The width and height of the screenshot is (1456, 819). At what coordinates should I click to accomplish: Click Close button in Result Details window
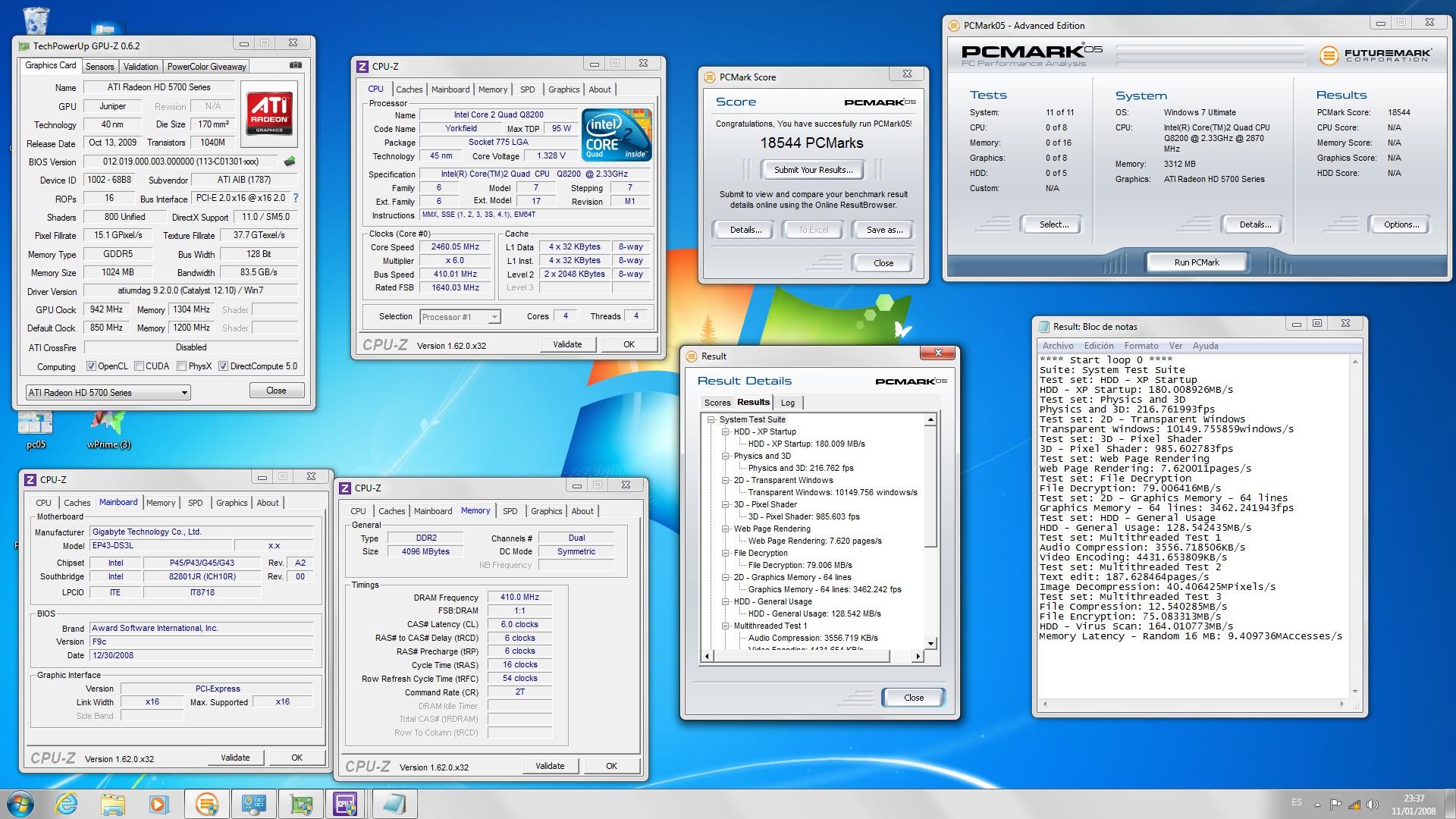click(x=914, y=698)
